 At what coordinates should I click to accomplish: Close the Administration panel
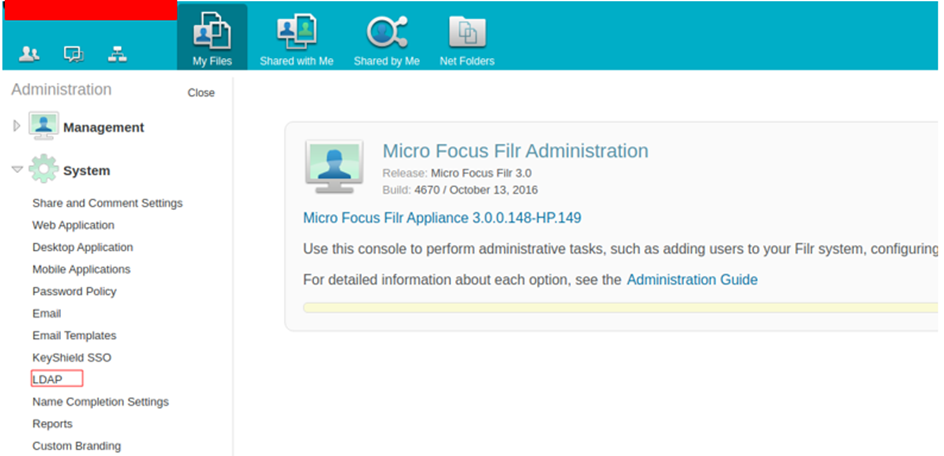tap(201, 93)
